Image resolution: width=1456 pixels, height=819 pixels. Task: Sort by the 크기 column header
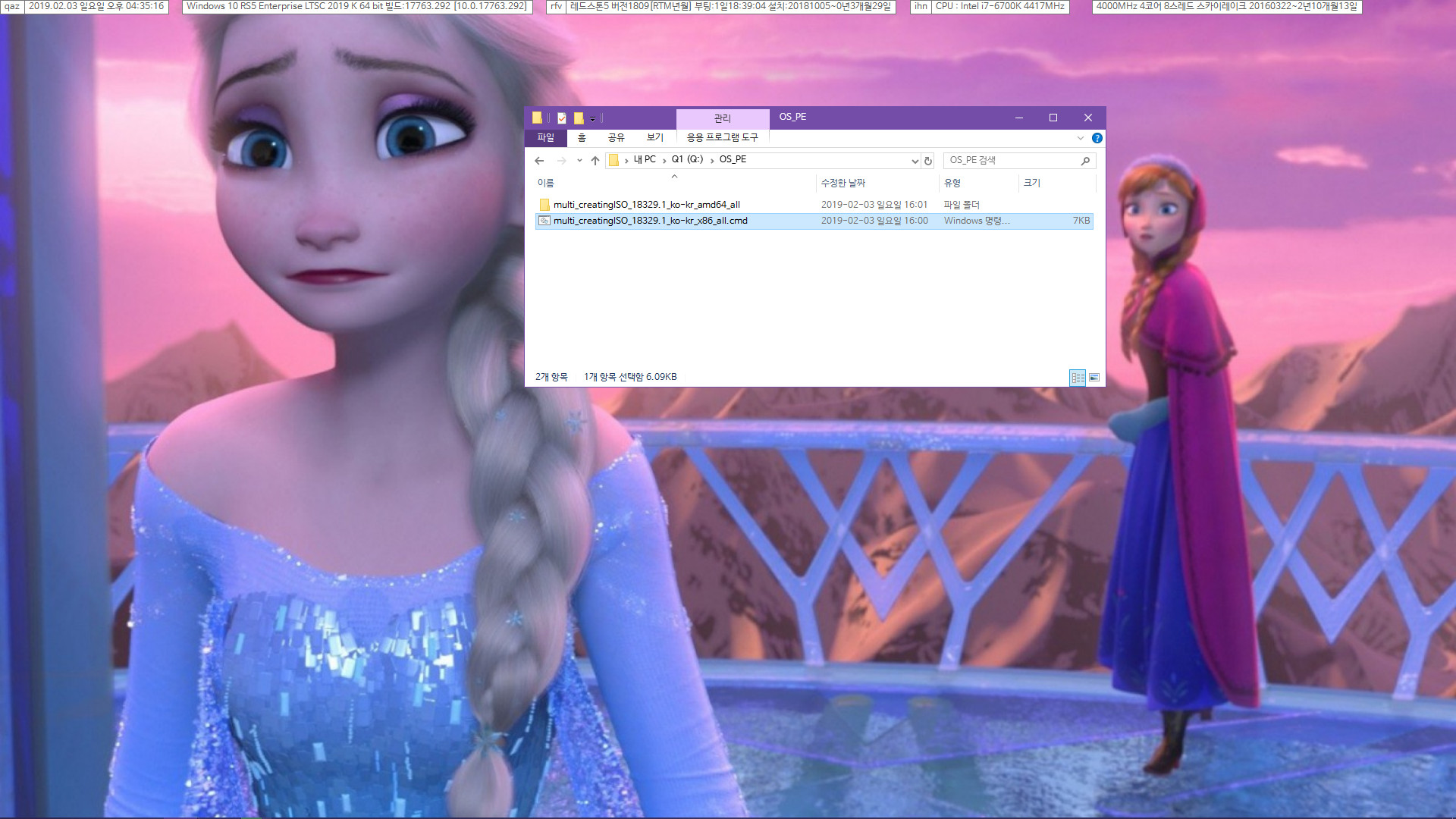point(1032,183)
